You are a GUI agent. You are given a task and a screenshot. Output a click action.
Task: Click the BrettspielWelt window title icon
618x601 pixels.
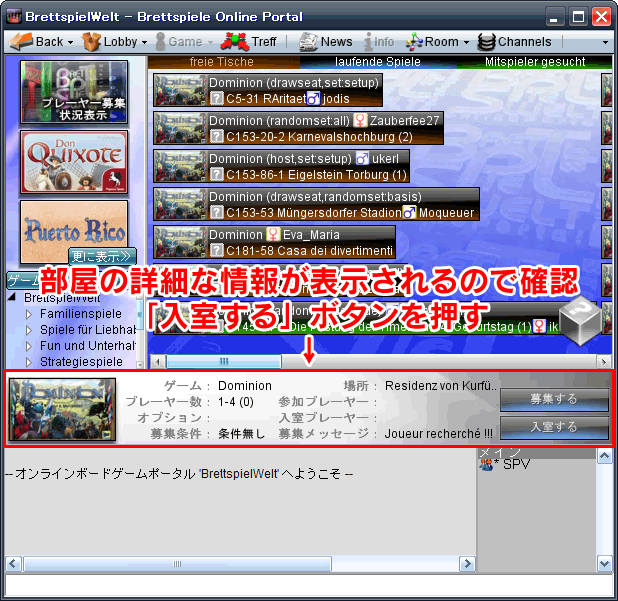14,17
